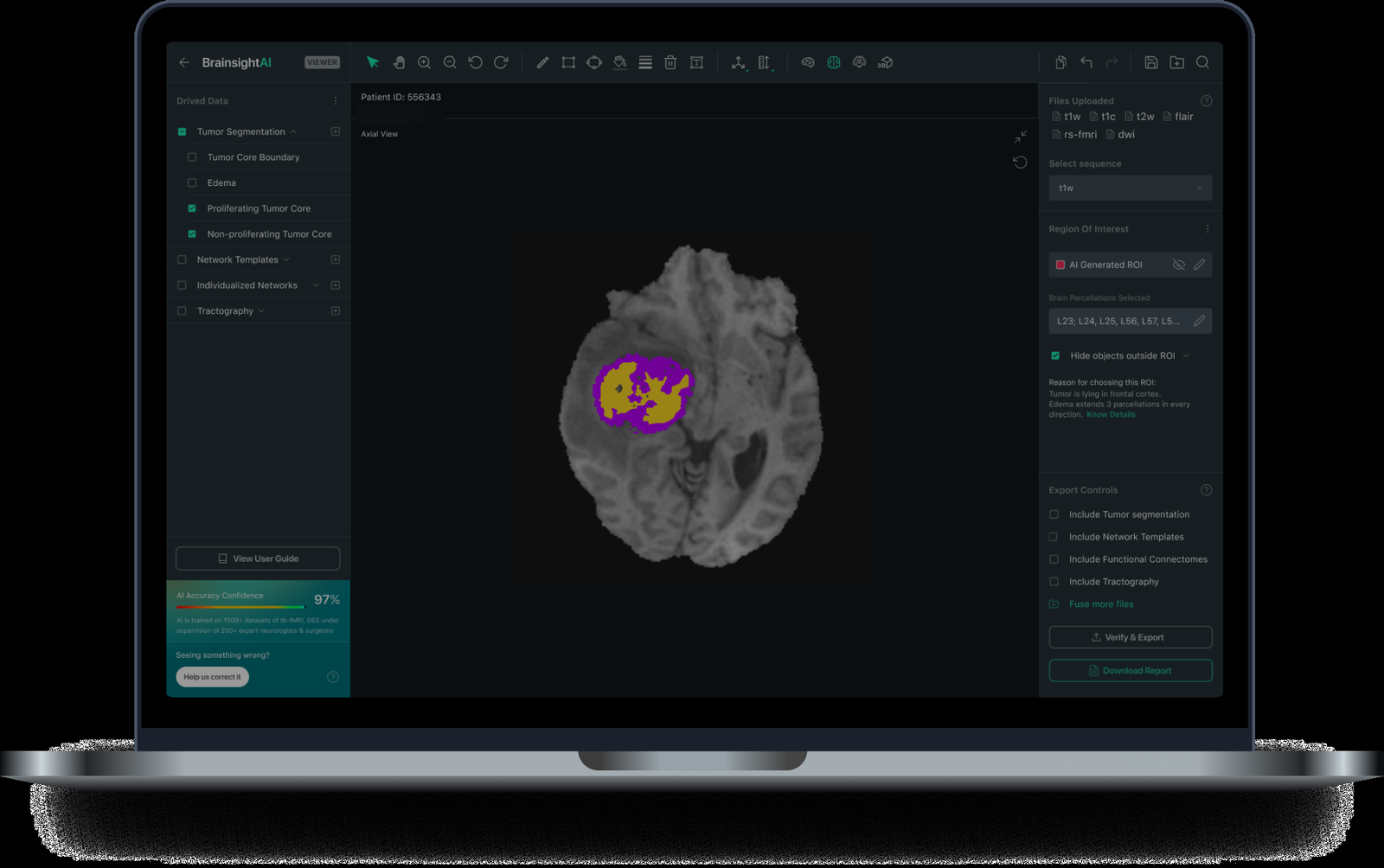The width and height of the screenshot is (1384, 868).
Task: Collapse the Tumor Segmentation group
Action: [293, 131]
